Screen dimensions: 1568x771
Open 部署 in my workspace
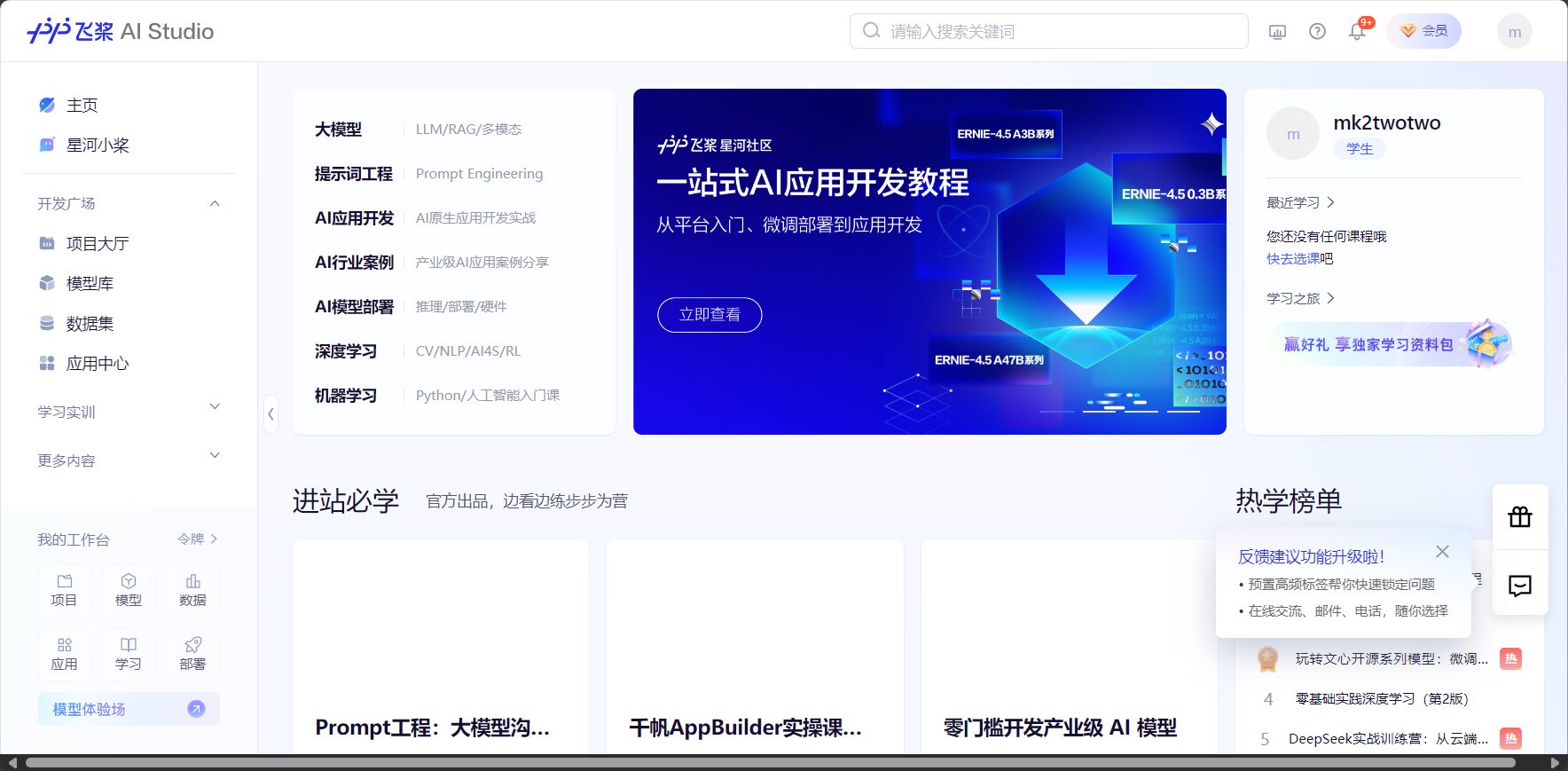click(x=192, y=654)
